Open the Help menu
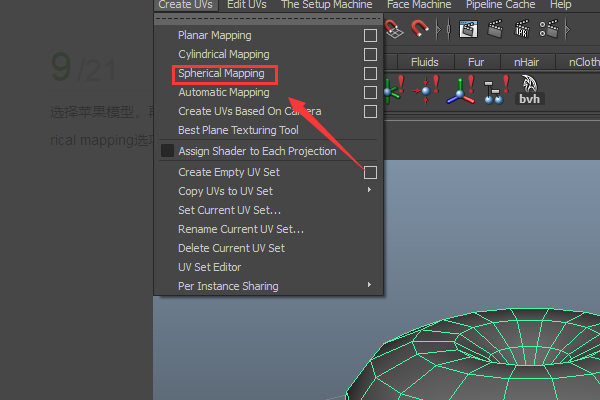Image resolution: width=600 pixels, height=400 pixels. [561, 5]
